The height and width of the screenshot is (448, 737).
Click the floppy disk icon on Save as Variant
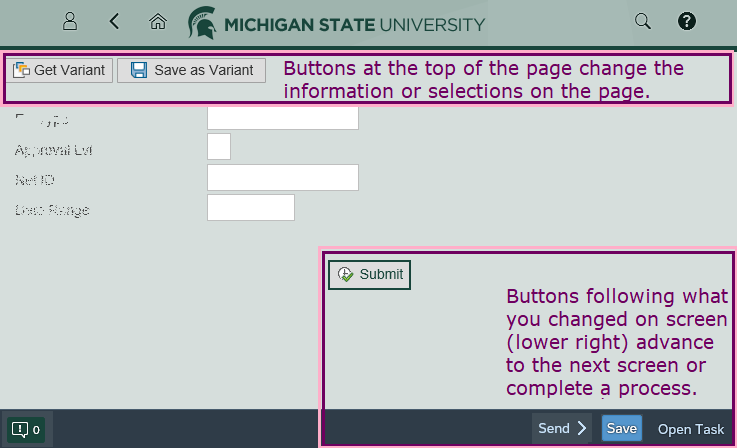(140, 70)
